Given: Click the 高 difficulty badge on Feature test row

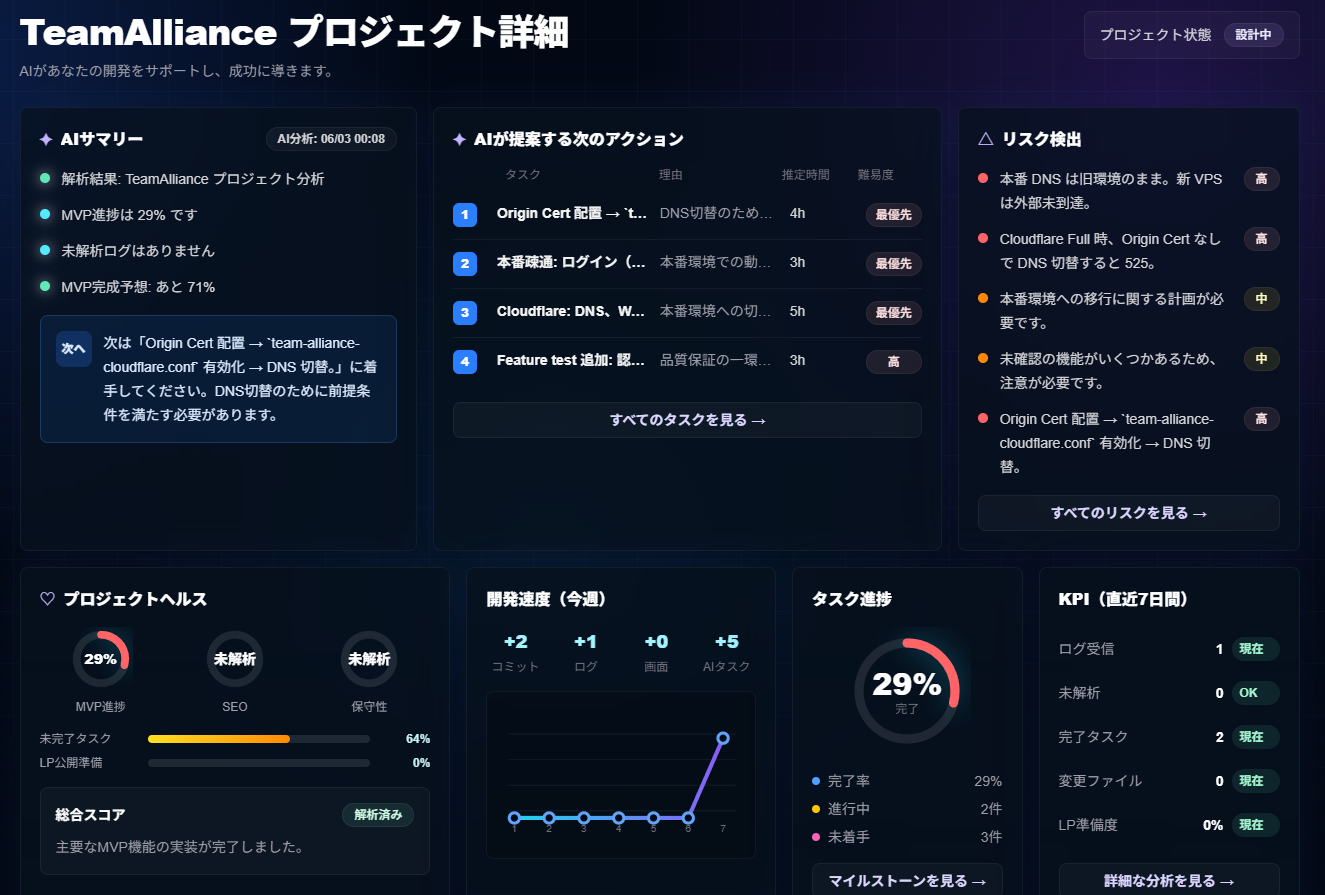Looking at the screenshot, I should click(x=893, y=362).
